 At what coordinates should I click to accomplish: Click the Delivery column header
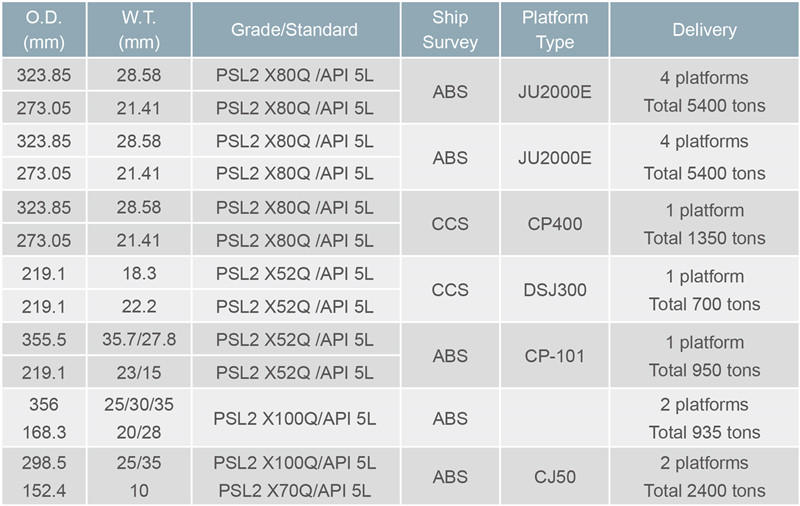[x=704, y=30]
